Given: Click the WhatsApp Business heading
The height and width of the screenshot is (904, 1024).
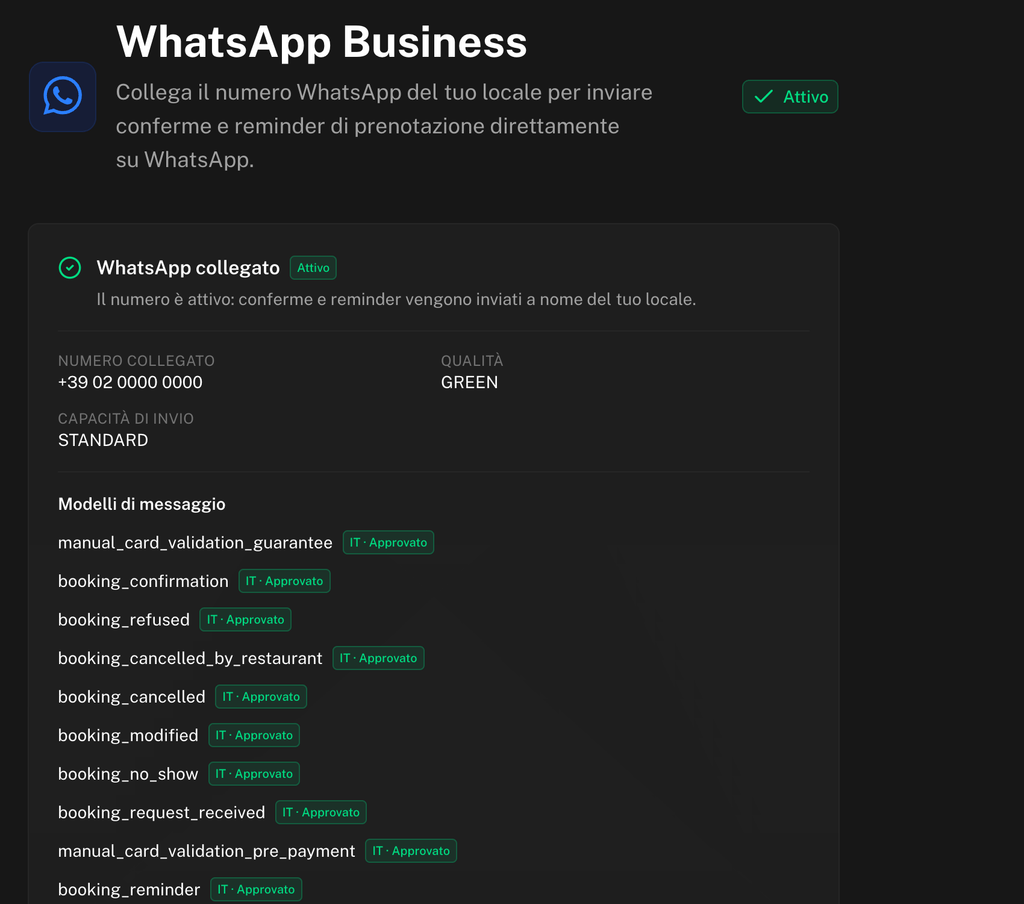Looking at the screenshot, I should (x=321, y=42).
